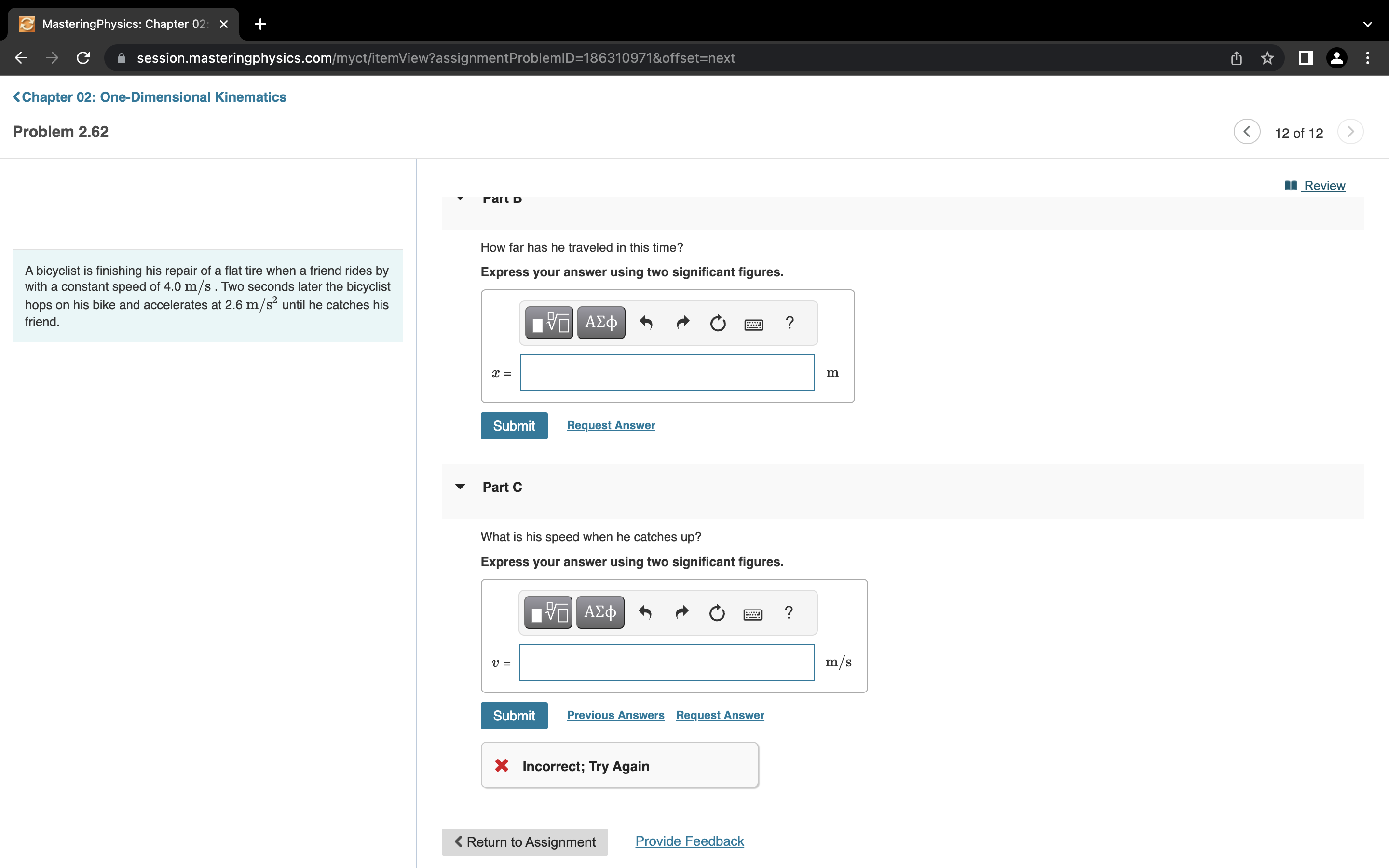This screenshot has width=1389, height=868.
Task: Return to Assignment button
Action: [525, 841]
